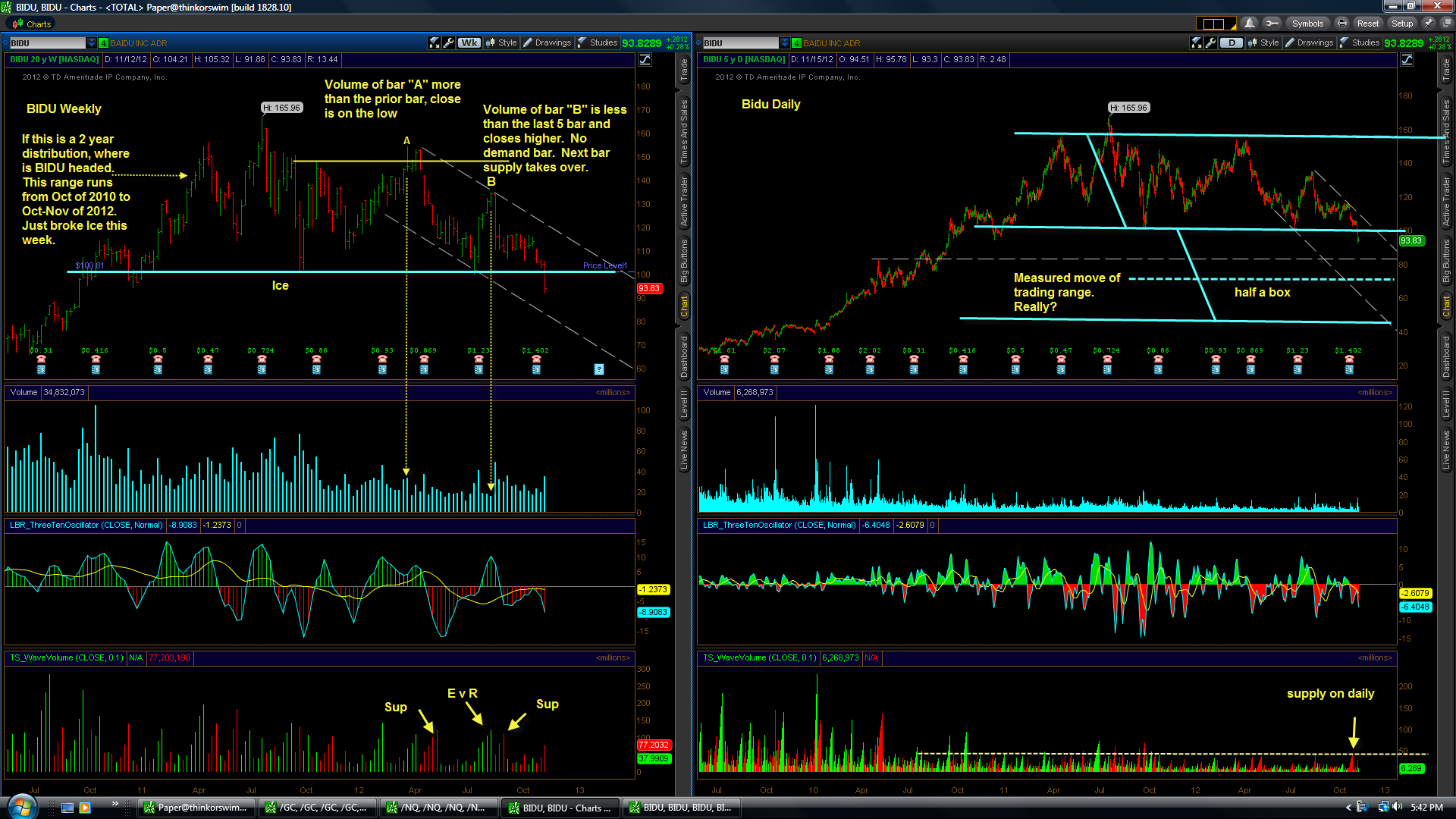This screenshot has width=1456, height=819.
Task: Open the Symbols button
Action: click(1307, 24)
